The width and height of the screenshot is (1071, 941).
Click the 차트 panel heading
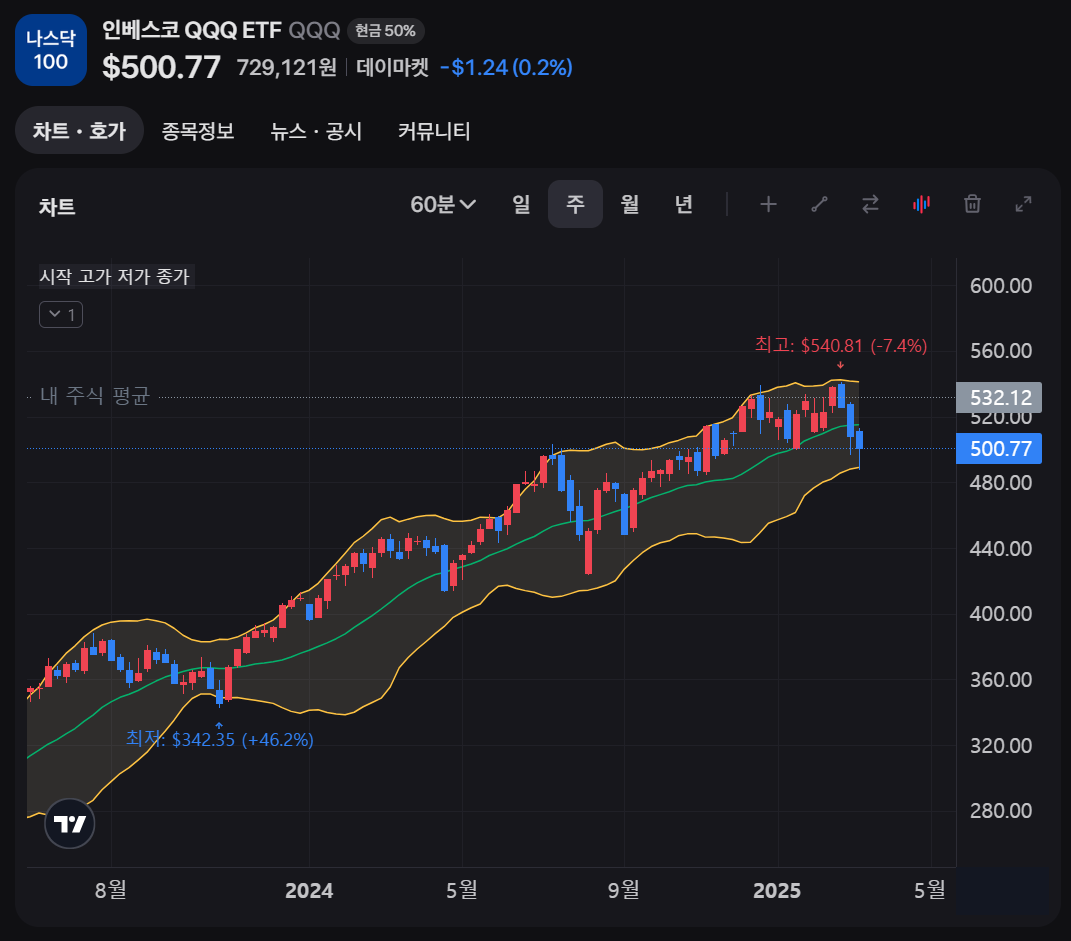coord(57,207)
